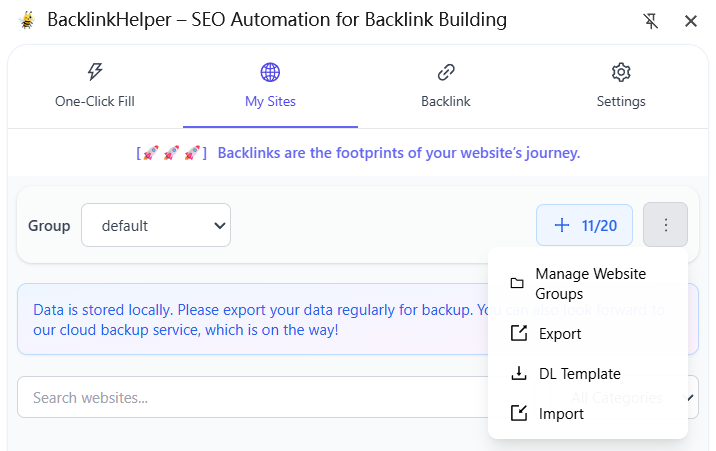Toggle the pin icon in title bar
Viewport: 716px width, 451px height.
(x=651, y=21)
